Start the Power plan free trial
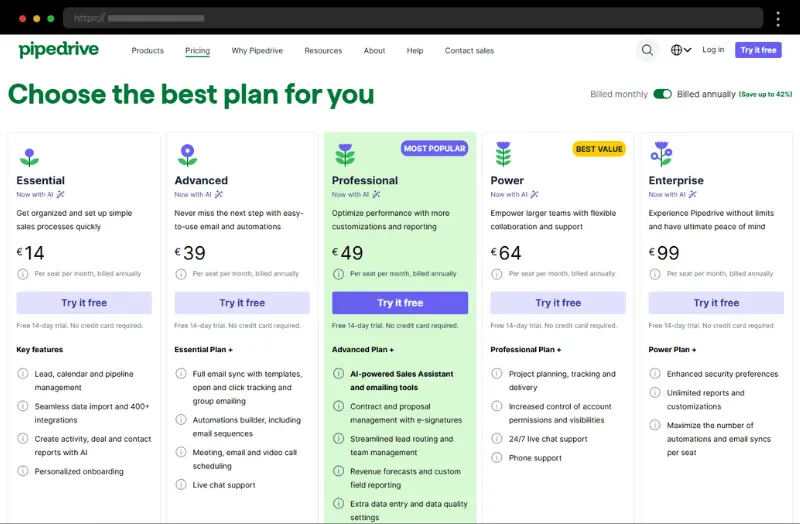This screenshot has height=524, width=800. [x=558, y=303]
